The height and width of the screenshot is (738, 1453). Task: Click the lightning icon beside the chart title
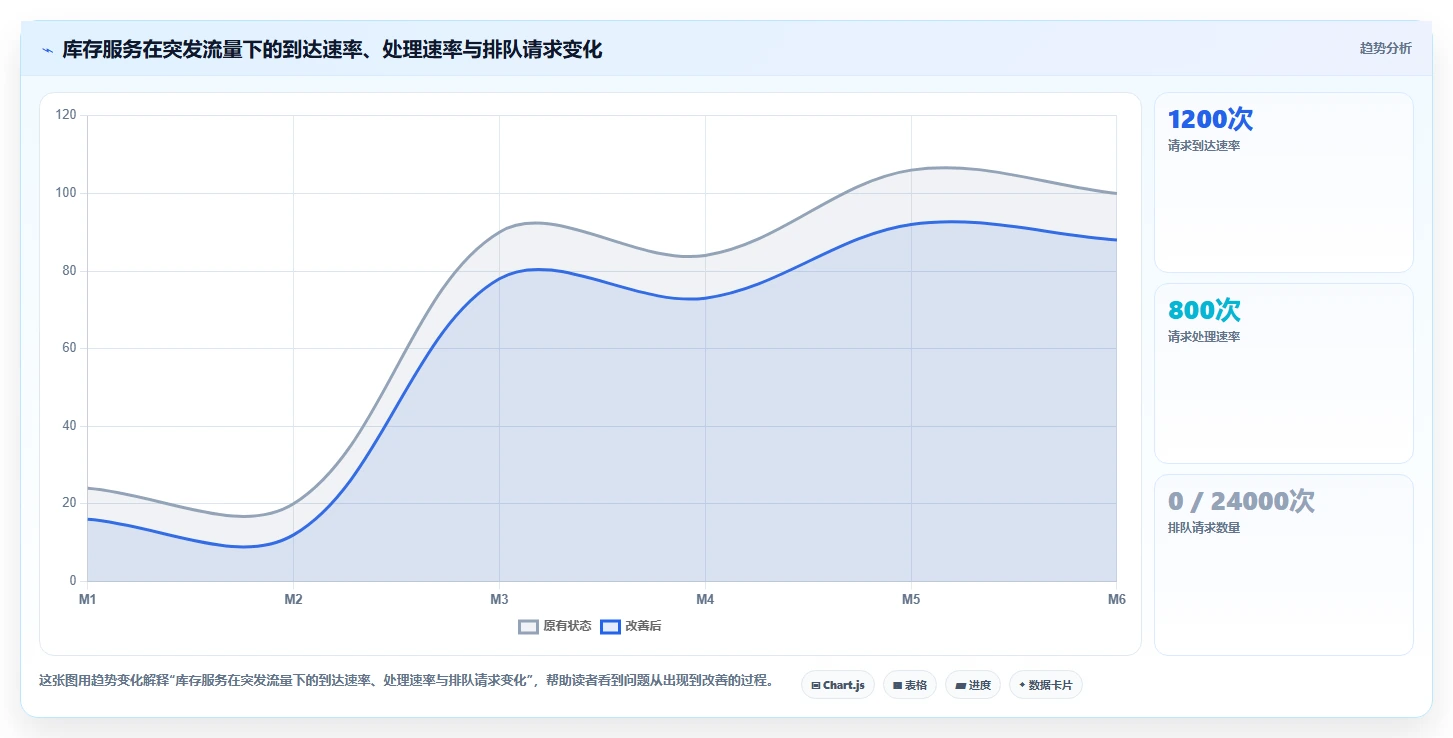coord(47,50)
